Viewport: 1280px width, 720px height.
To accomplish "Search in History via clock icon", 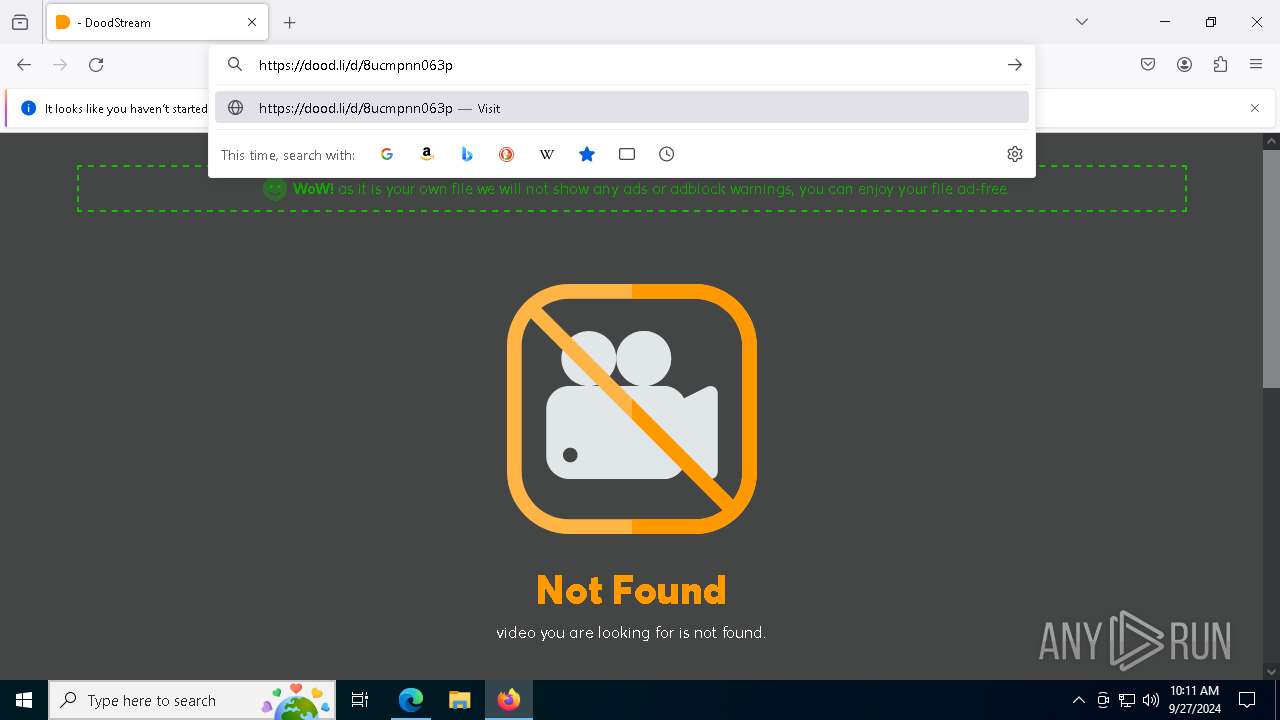I will click(667, 154).
